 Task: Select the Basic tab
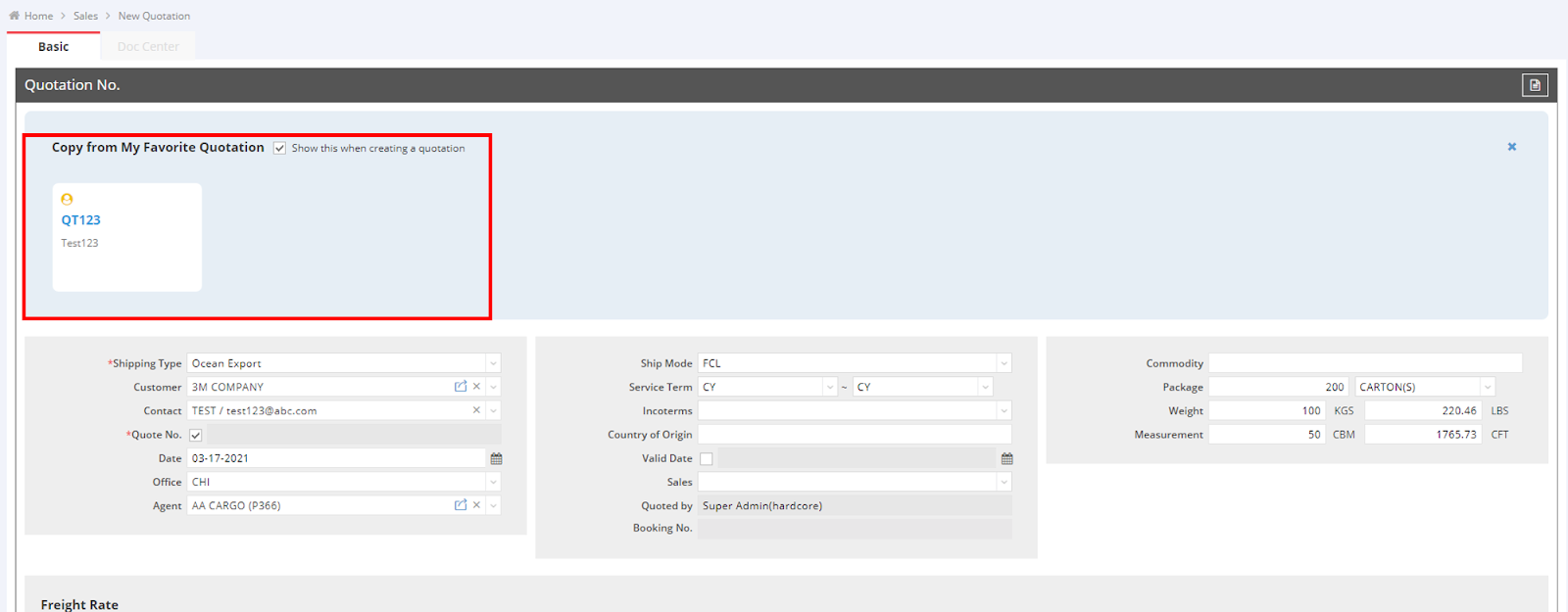tap(53, 46)
